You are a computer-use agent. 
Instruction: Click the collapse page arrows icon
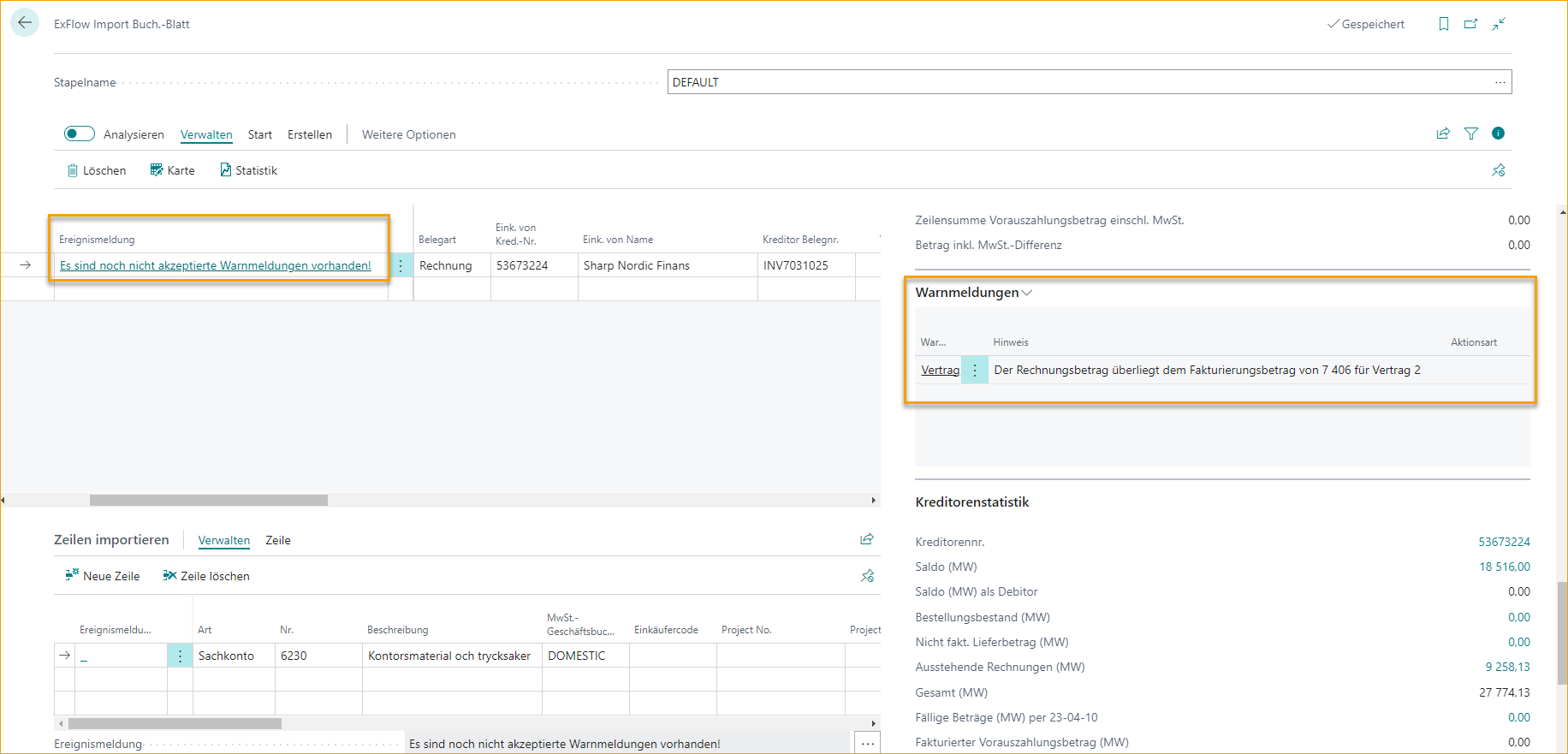[1499, 24]
